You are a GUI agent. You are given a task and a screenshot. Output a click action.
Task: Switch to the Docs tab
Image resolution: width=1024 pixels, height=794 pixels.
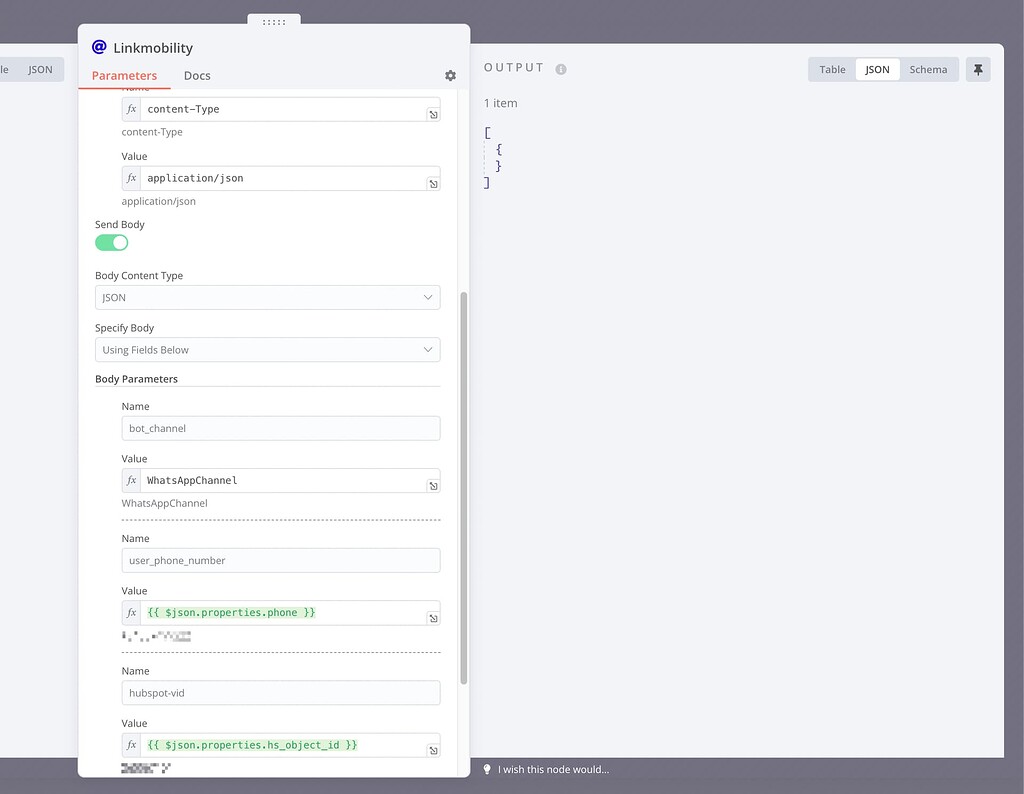[x=197, y=75]
